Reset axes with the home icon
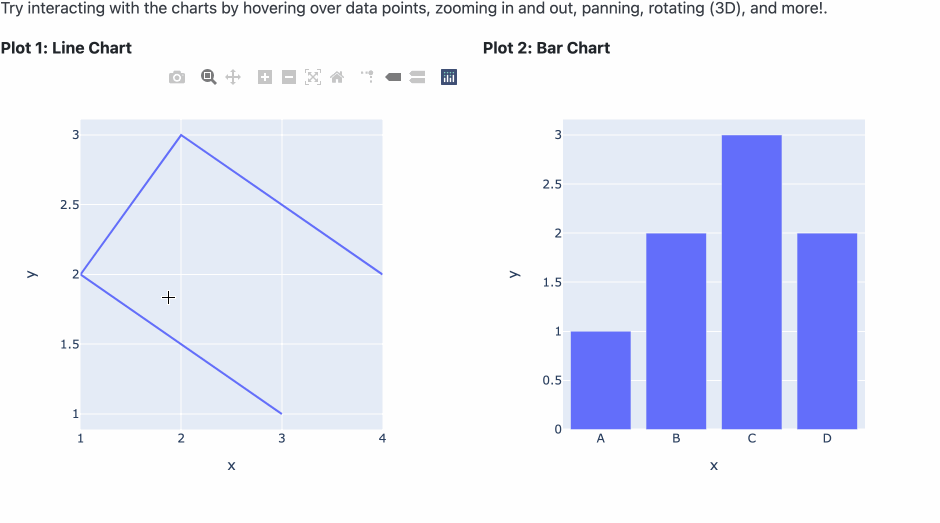The height and width of the screenshot is (523, 940). [338, 77]
